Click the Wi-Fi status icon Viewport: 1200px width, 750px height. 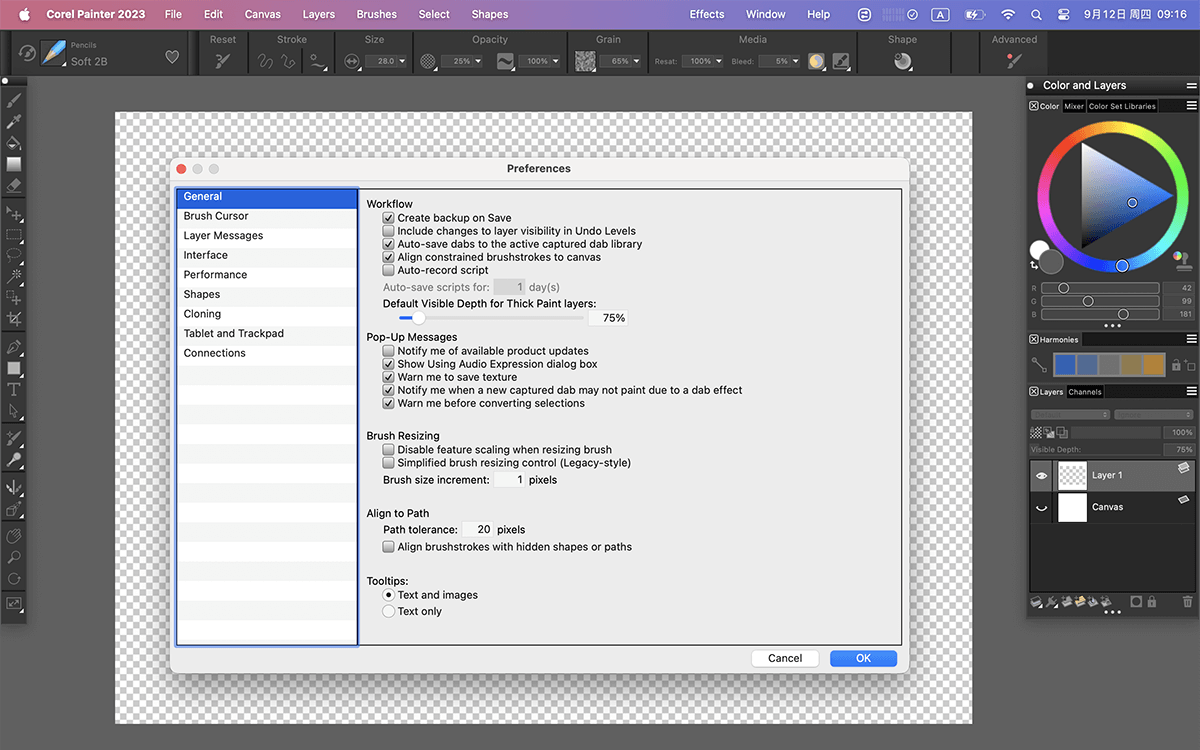click(x=1008, y=14)
